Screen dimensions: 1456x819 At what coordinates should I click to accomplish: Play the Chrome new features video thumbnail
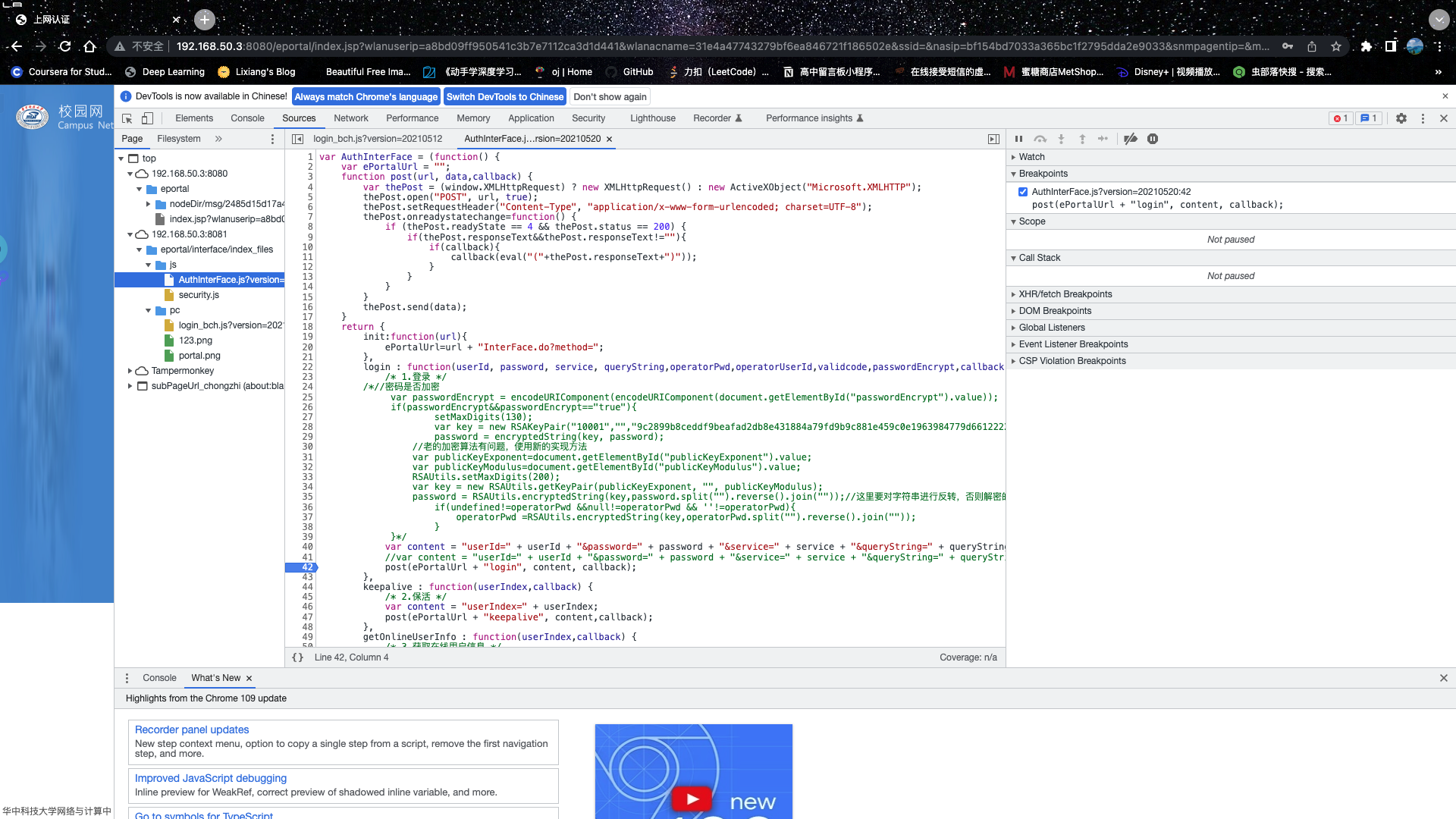(x=692, y=798)
